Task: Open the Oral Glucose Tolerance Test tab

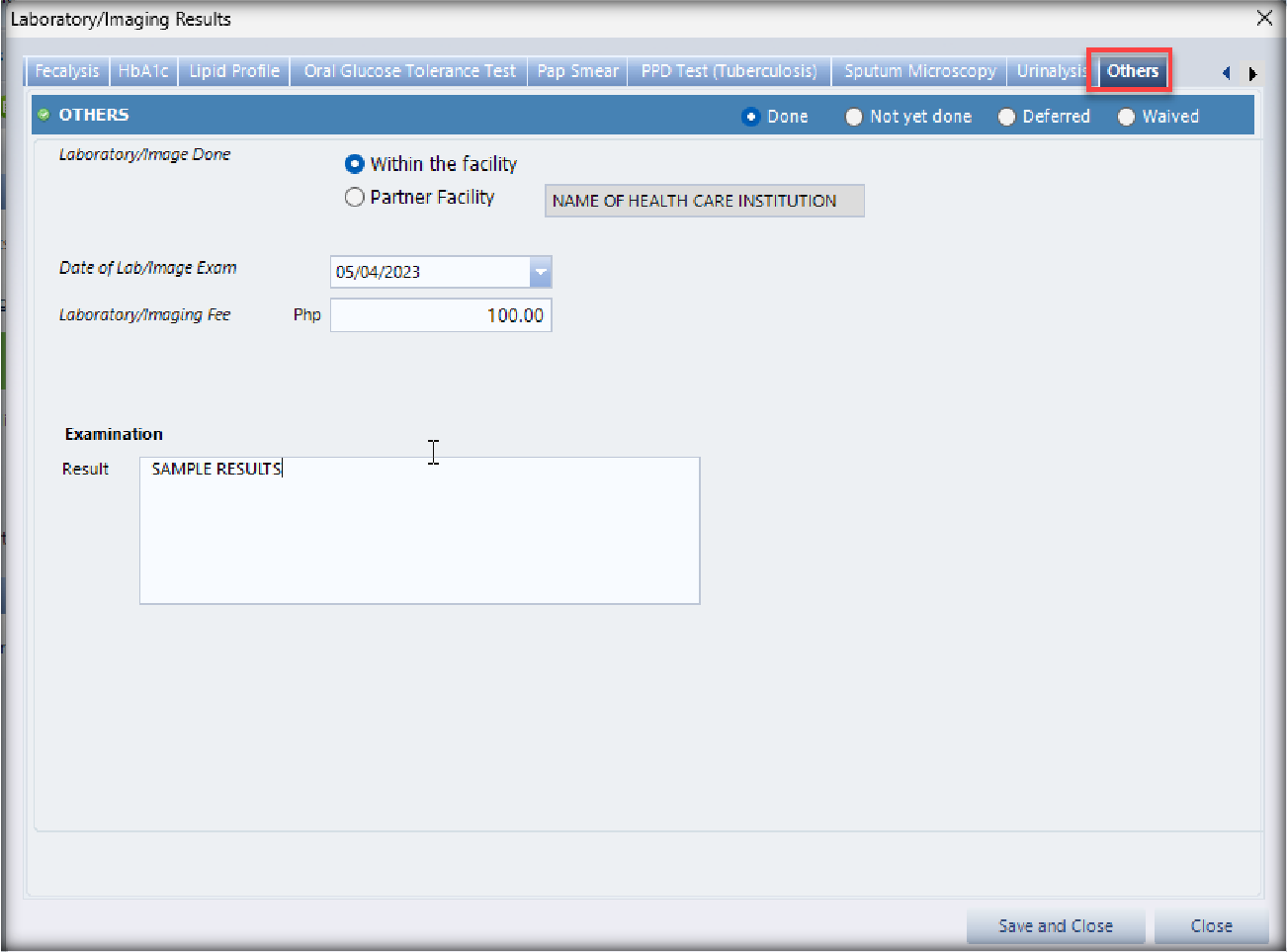Action: tap(409, 71)
